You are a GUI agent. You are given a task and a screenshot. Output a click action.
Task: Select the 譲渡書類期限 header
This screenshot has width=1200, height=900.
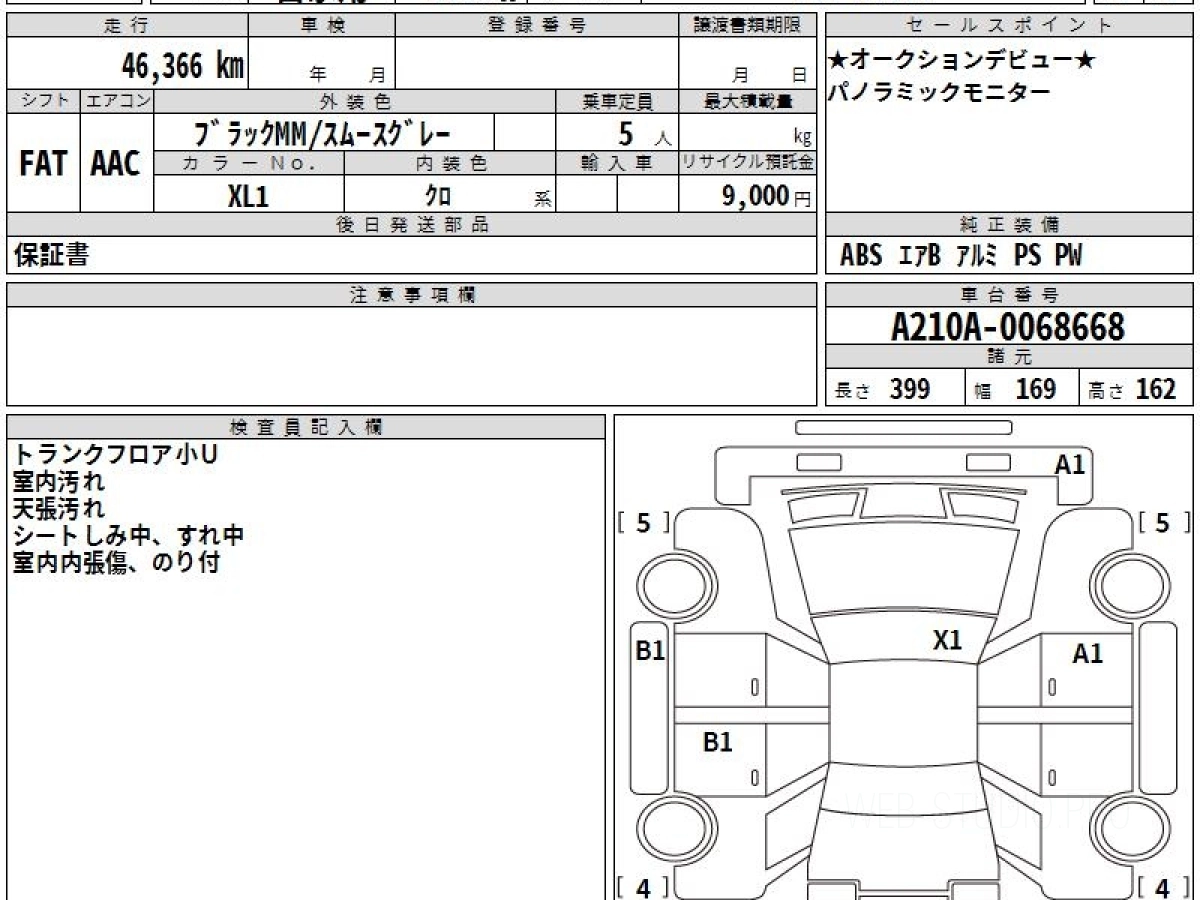pos(747,26)
